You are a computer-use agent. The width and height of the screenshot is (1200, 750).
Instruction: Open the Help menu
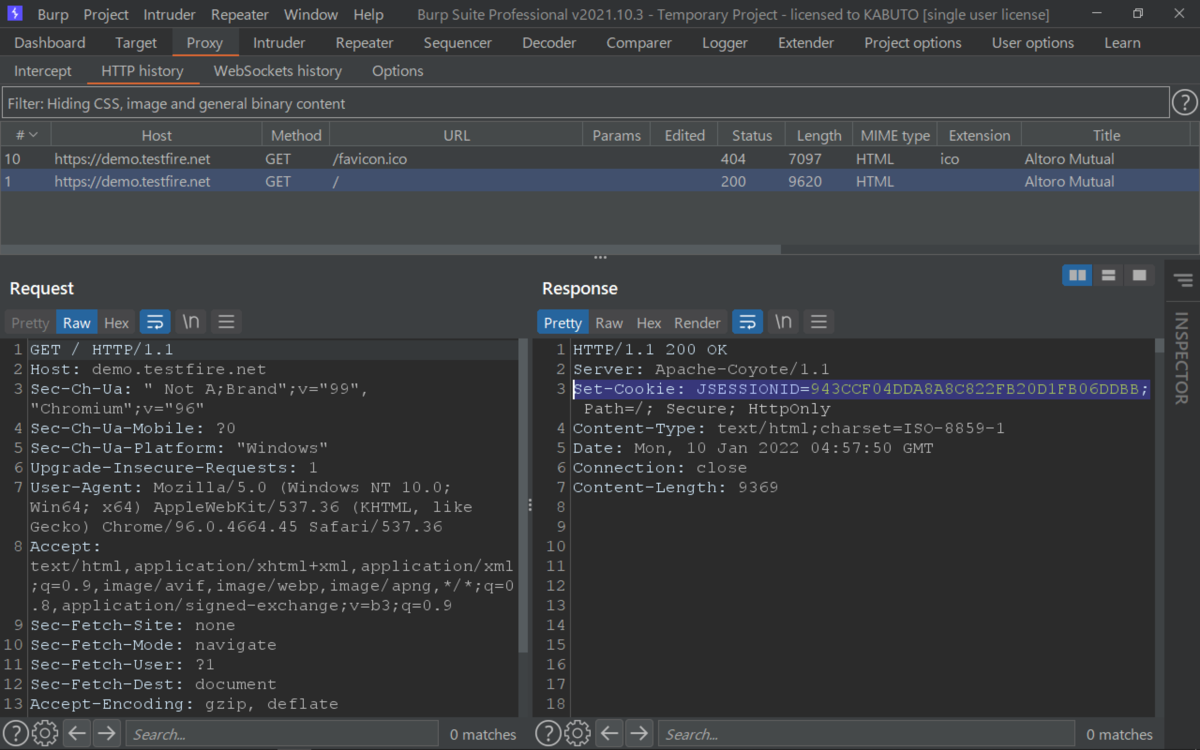pyautogui.click(x=368, y=15)
